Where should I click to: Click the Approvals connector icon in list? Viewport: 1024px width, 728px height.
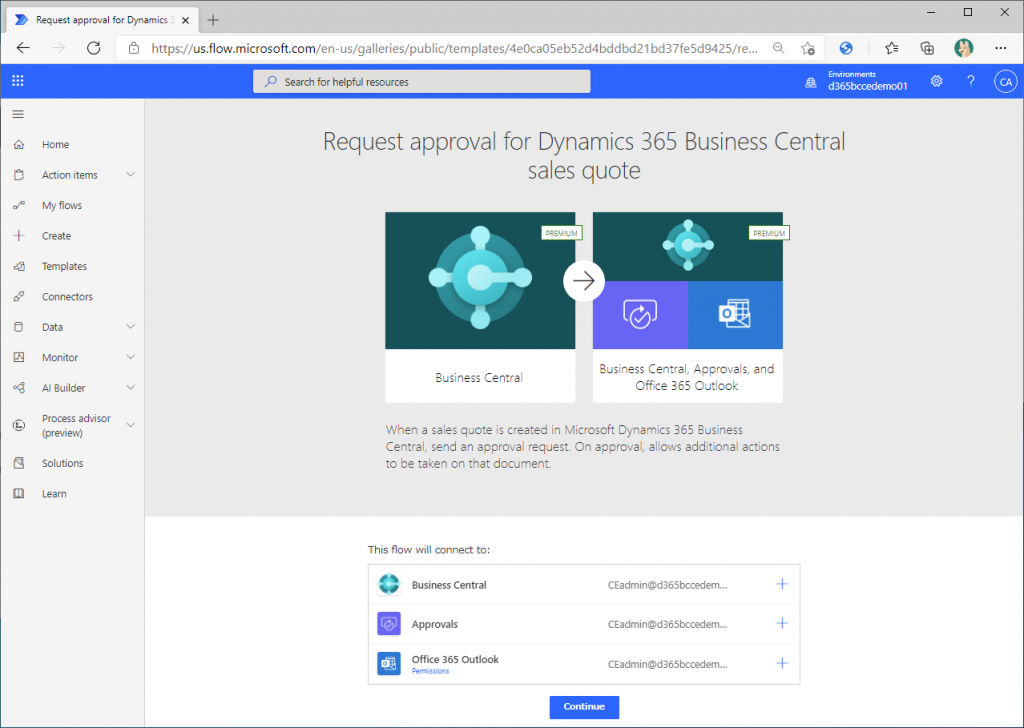point(389,624)
